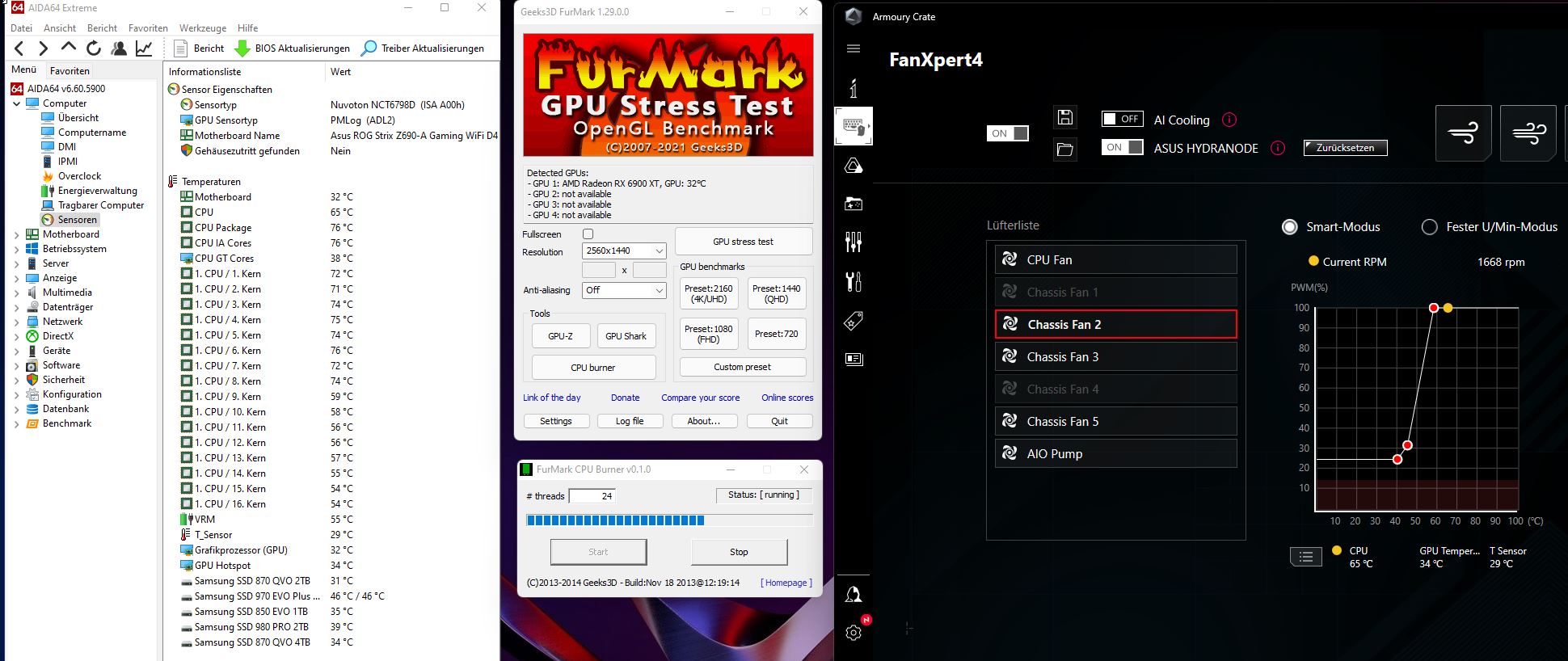The image size is (1568, 661).
Task: Open deals tag icon in Armoury Crate sidebar
Action: (854, 321)
